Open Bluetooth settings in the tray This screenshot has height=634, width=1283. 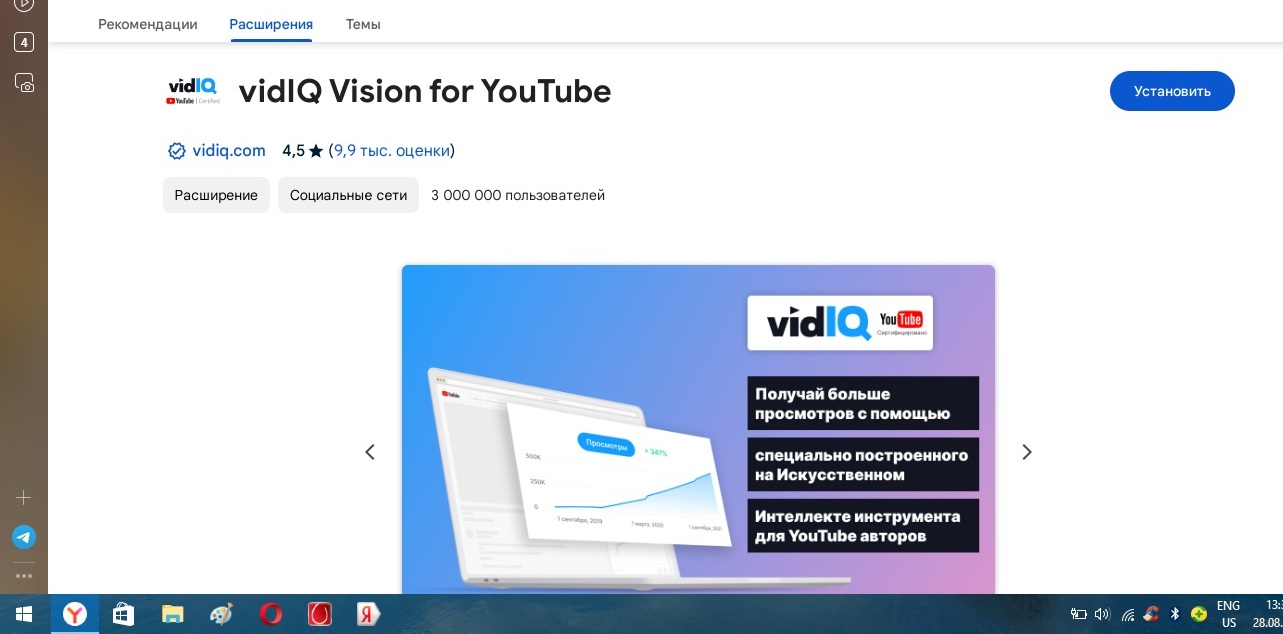(1175, 614)
